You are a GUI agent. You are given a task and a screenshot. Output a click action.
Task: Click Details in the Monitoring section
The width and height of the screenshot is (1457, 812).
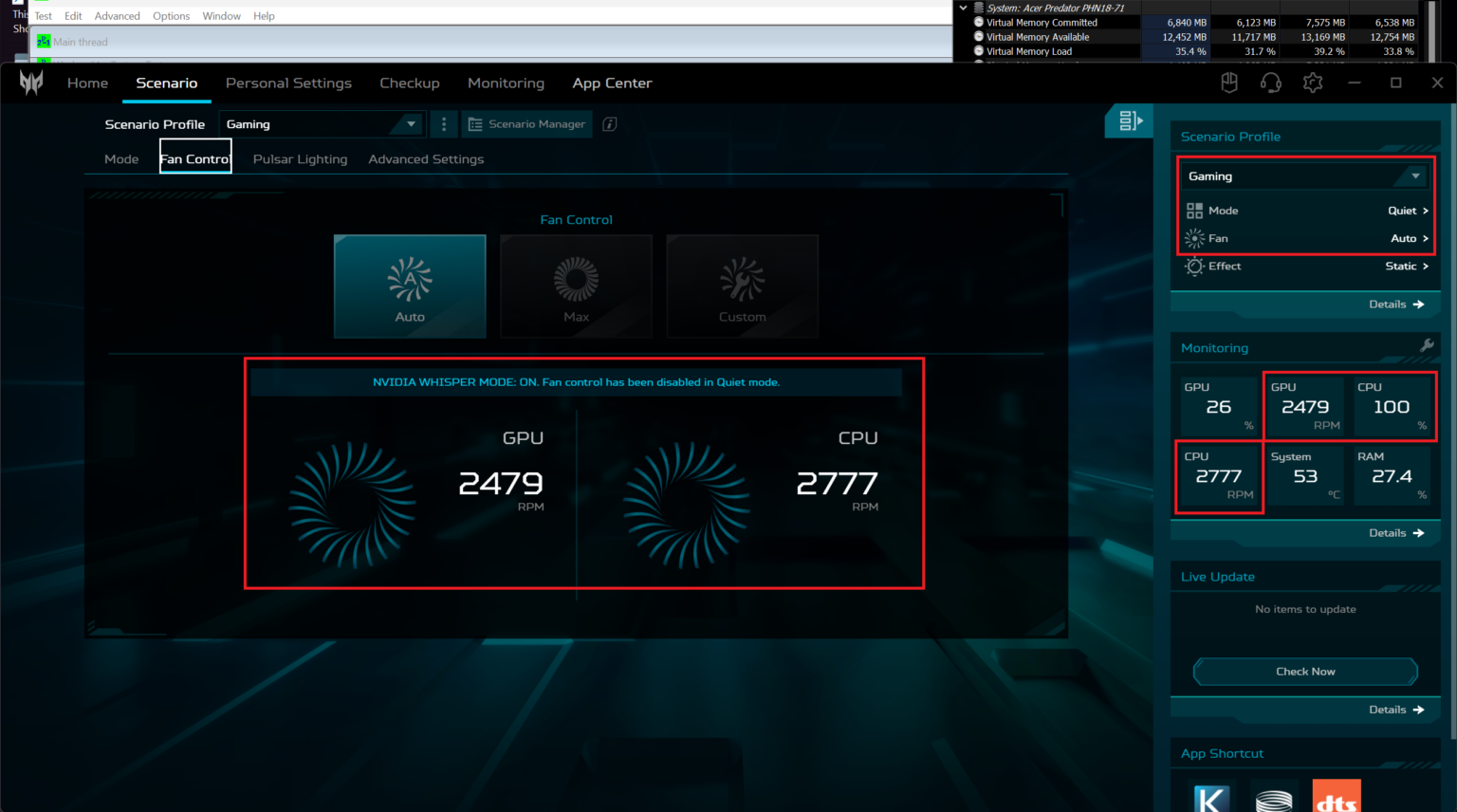click(x=1394, y=533)
